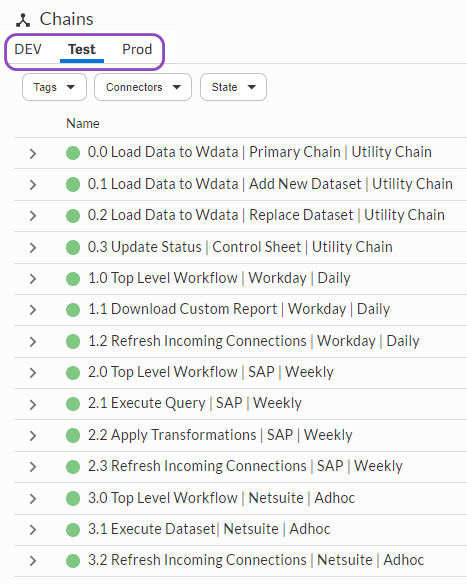Image resolution: width=467 pixels, height=584 pixels.
Task: Click green status dot of 0.0 Primary Chain
Action: 73,153
